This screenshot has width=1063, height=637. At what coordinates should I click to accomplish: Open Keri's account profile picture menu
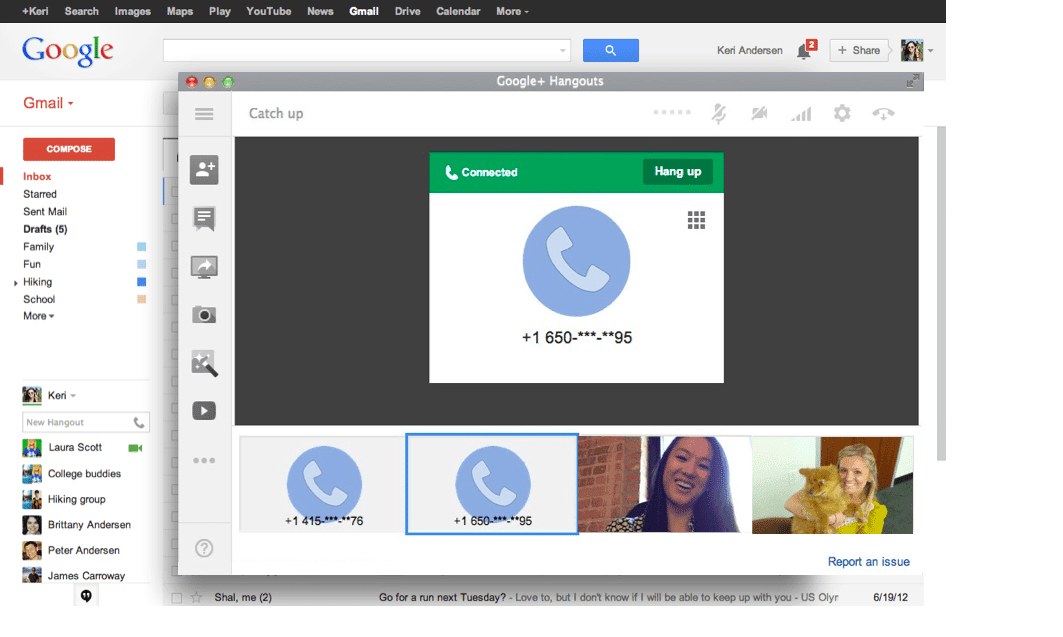(x=912, y=50)
